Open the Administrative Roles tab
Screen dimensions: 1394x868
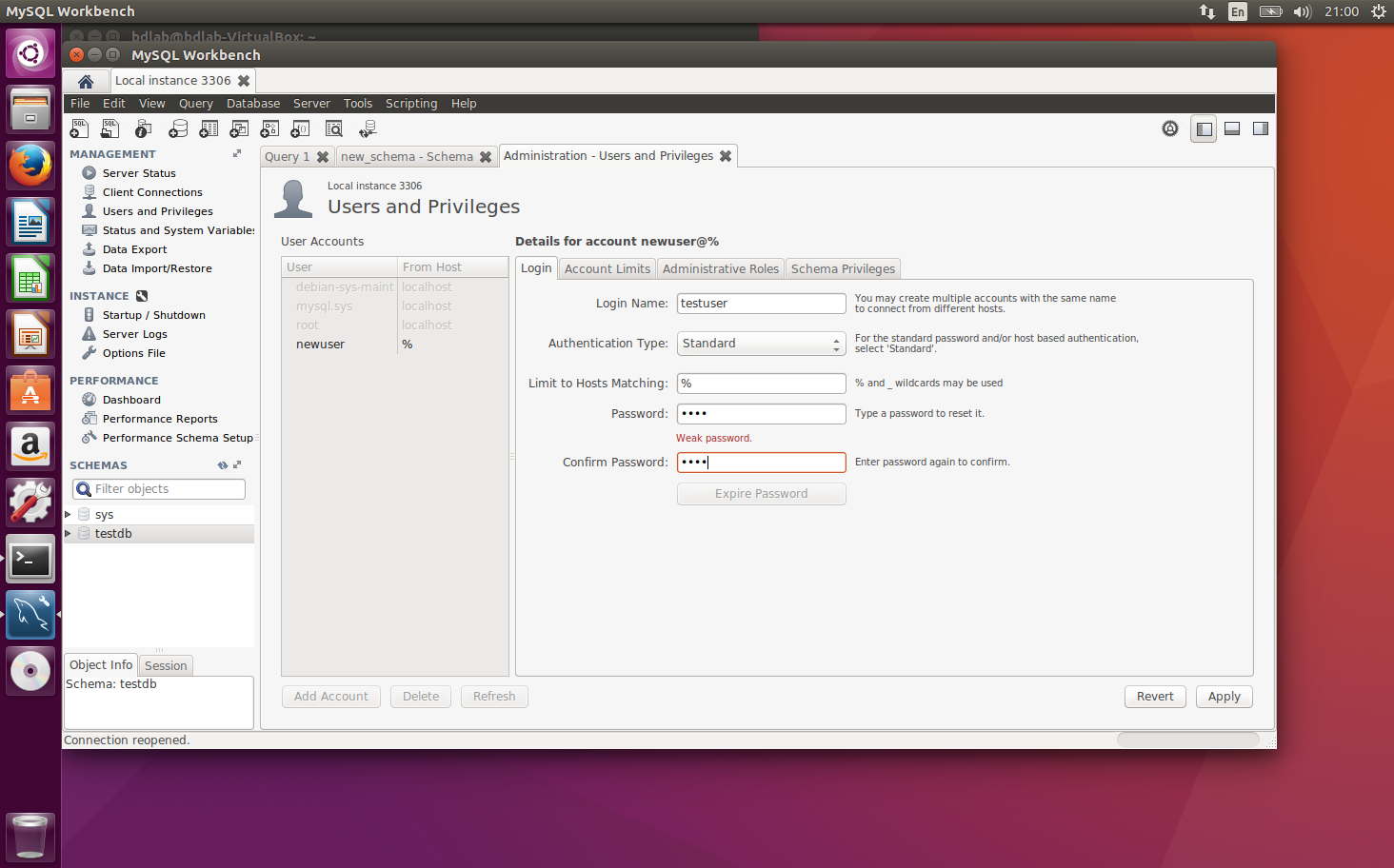click(721, 269)
